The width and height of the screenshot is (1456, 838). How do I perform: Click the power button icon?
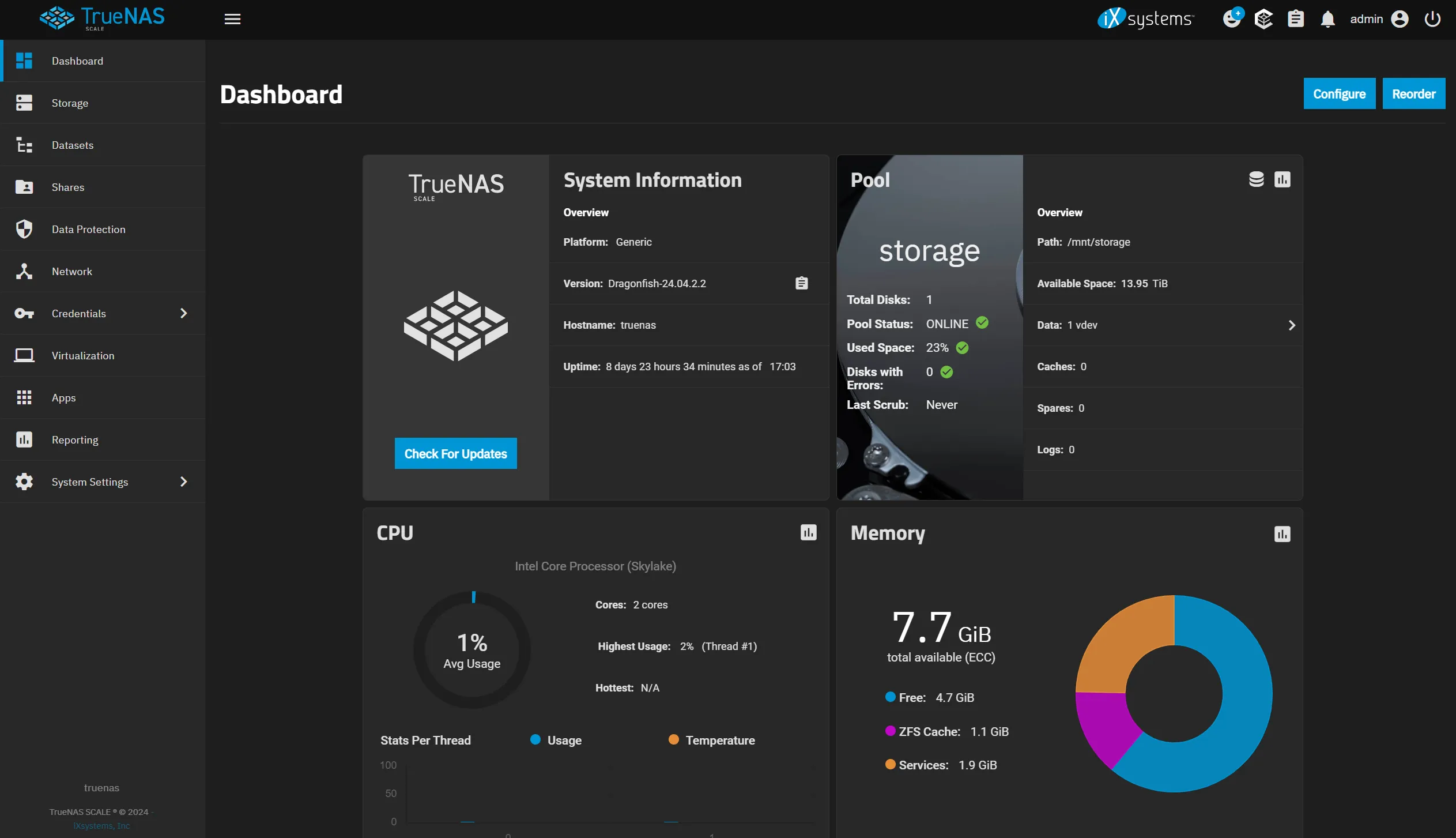(x=1432, y=19)
